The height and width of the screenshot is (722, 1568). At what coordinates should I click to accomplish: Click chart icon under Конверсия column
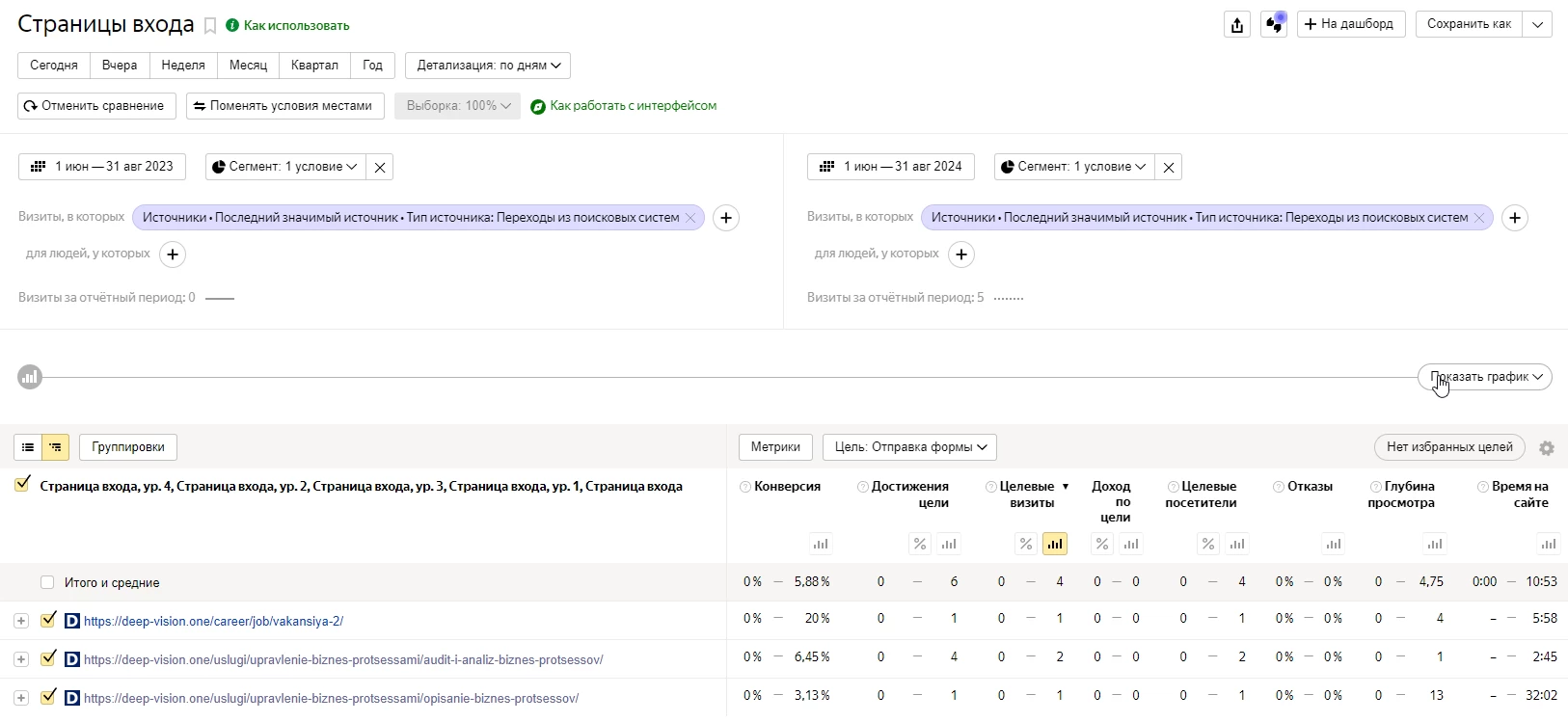click(x=821, y=544)
